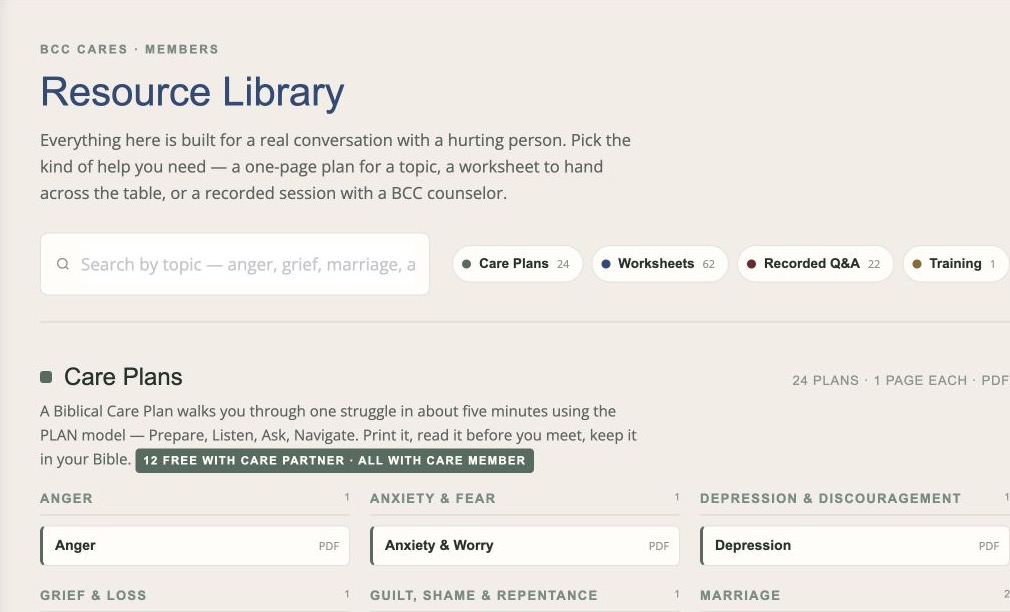The width and height of the screenshot is (1010, 612).
Task: Click the MARRIAGE category header
Action: pos(740,595)
